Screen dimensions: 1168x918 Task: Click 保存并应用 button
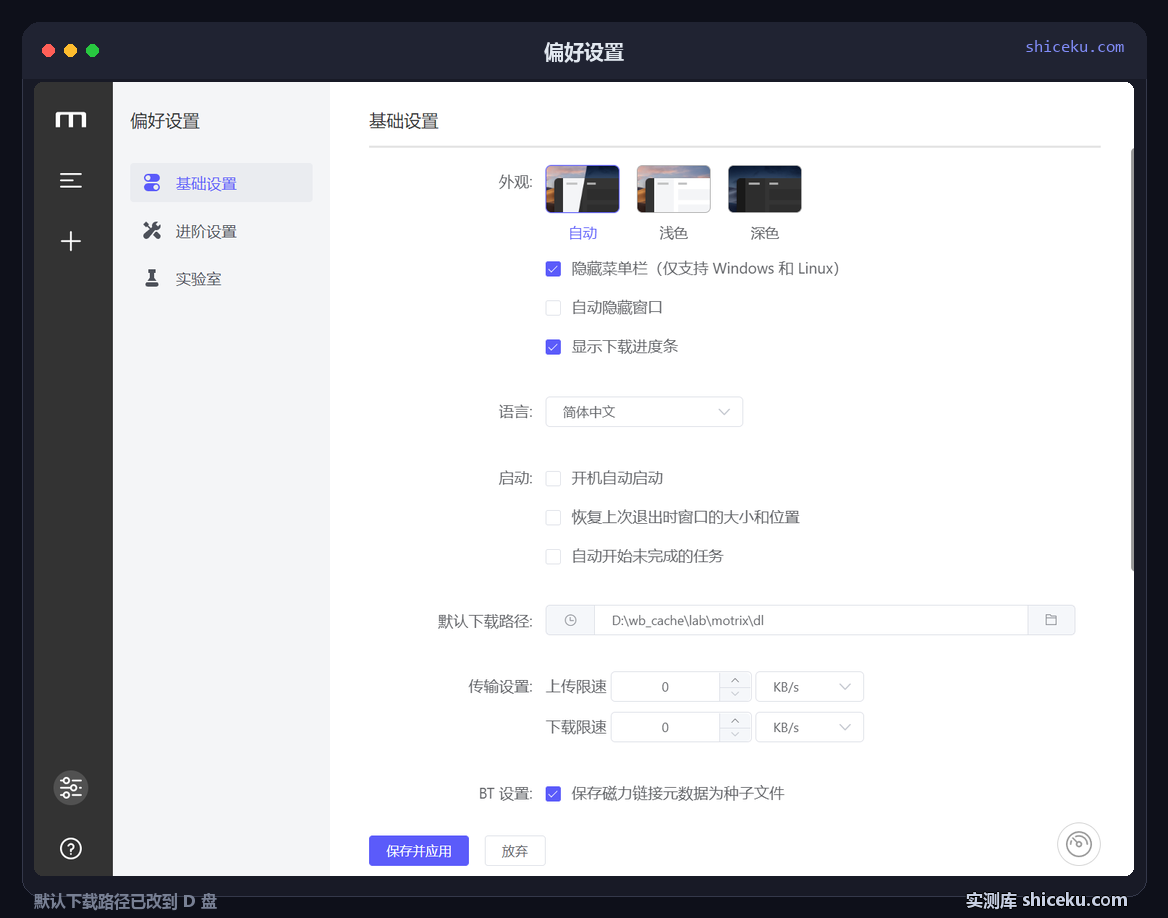point(419,851)
